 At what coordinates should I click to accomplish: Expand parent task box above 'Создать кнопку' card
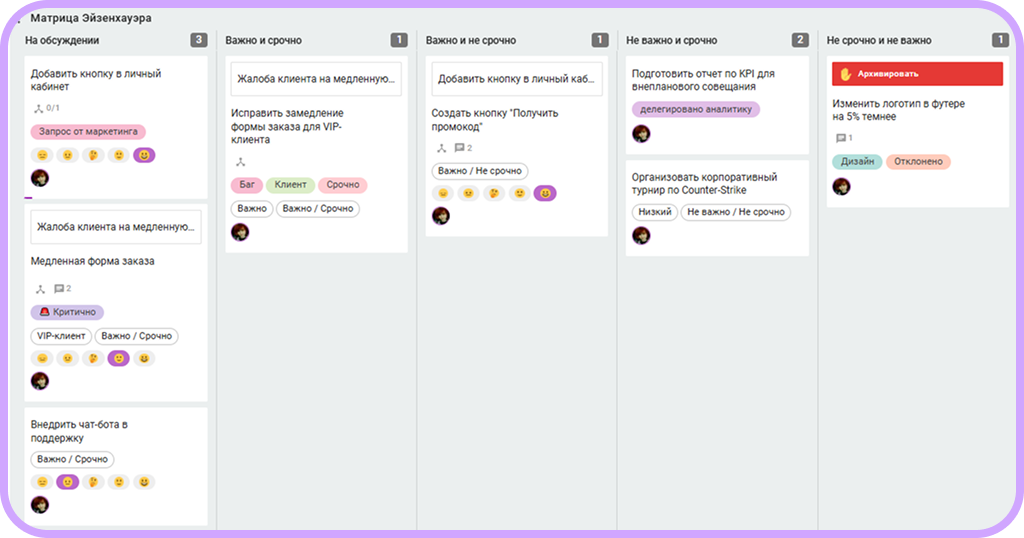pos(516,79)
